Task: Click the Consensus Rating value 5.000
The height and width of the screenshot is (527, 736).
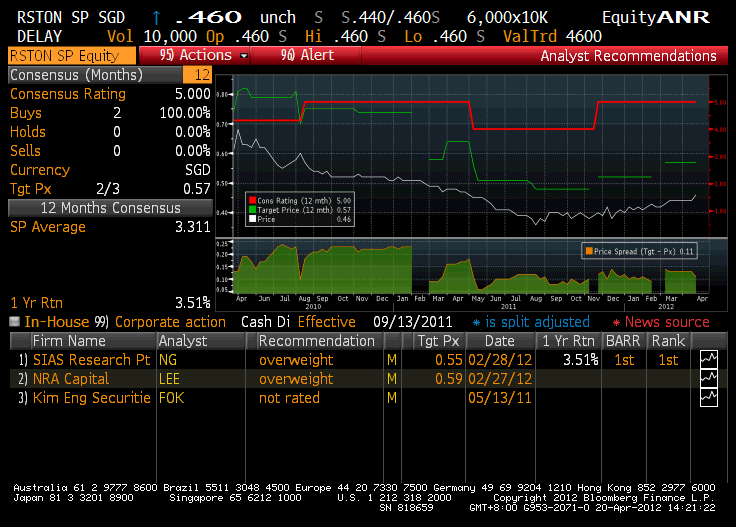Action: coord(192,94)
